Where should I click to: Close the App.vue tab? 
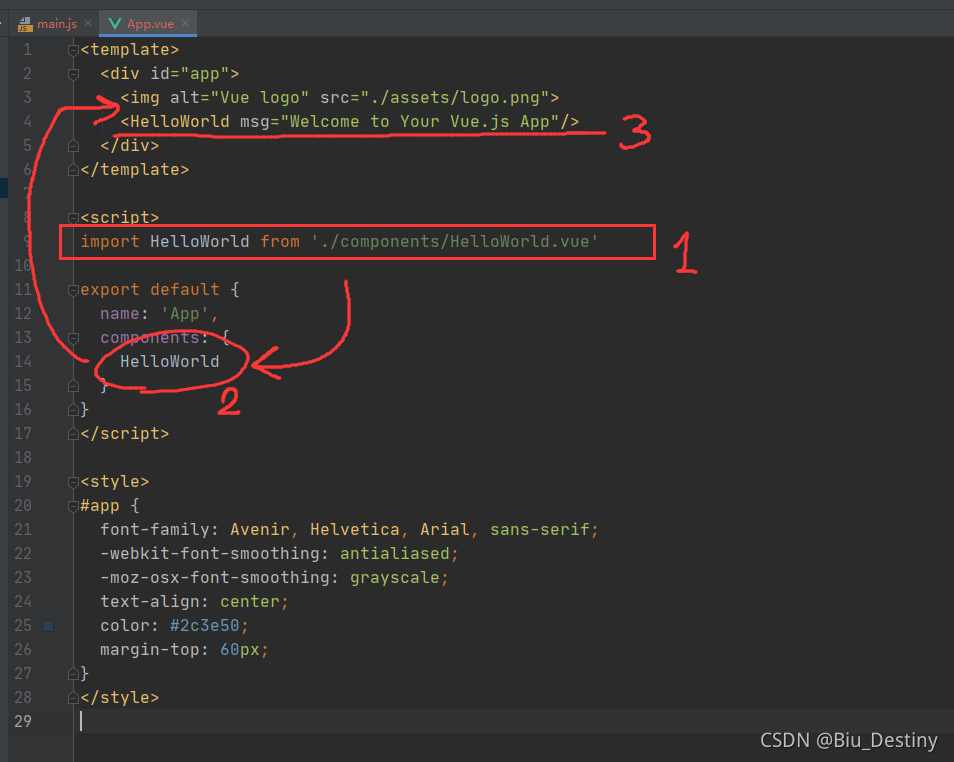[185, 23]
